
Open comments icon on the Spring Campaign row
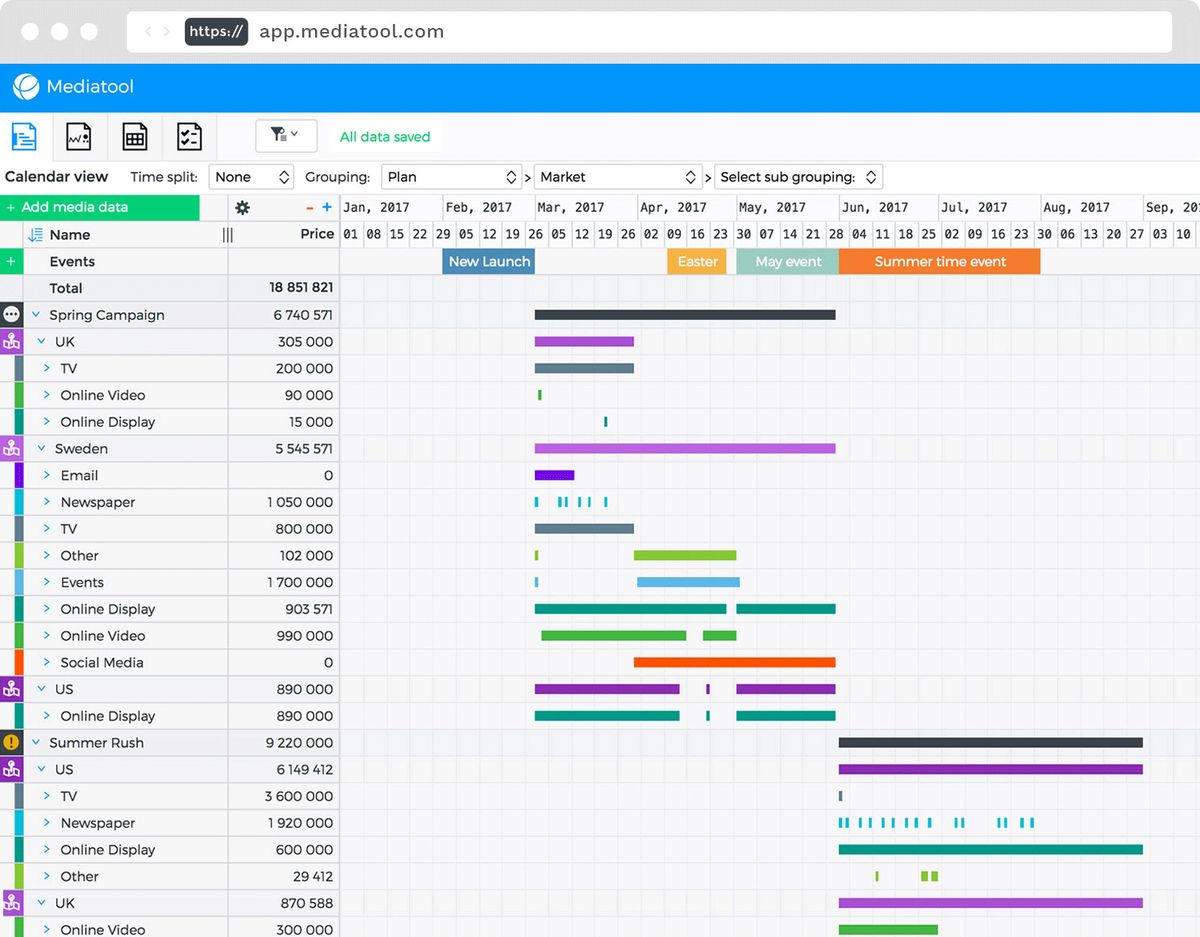click(x=10, y=314)
